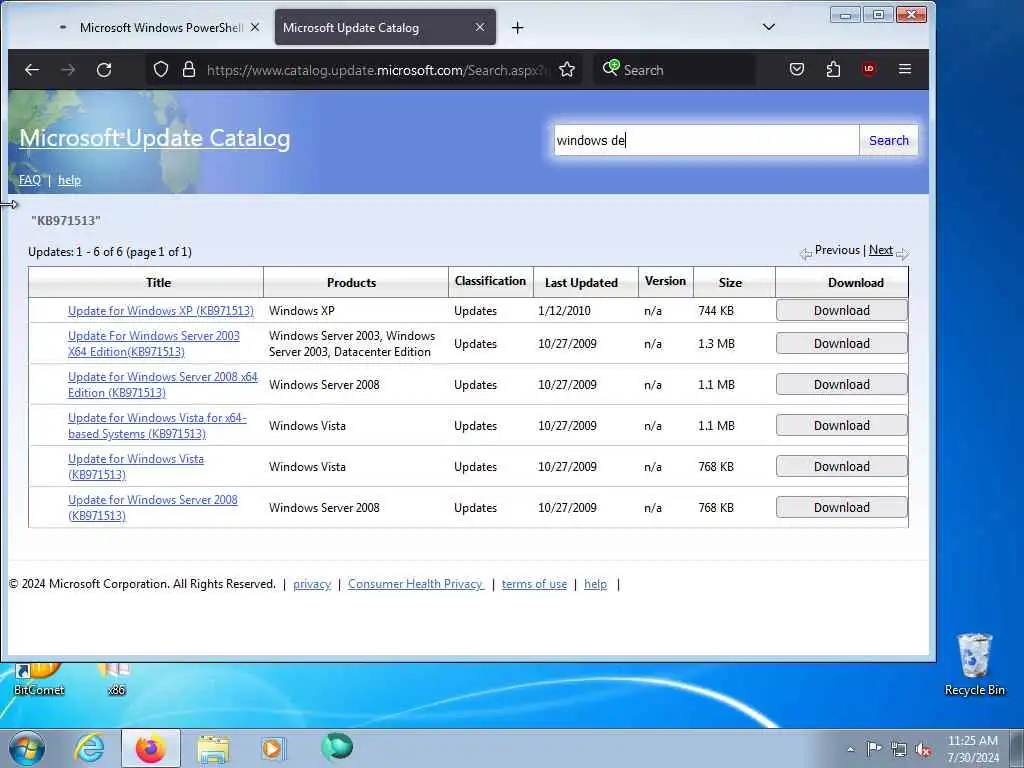Bookmark this page with the star icon
1024x768 pixels.
[x=567, y=70]
